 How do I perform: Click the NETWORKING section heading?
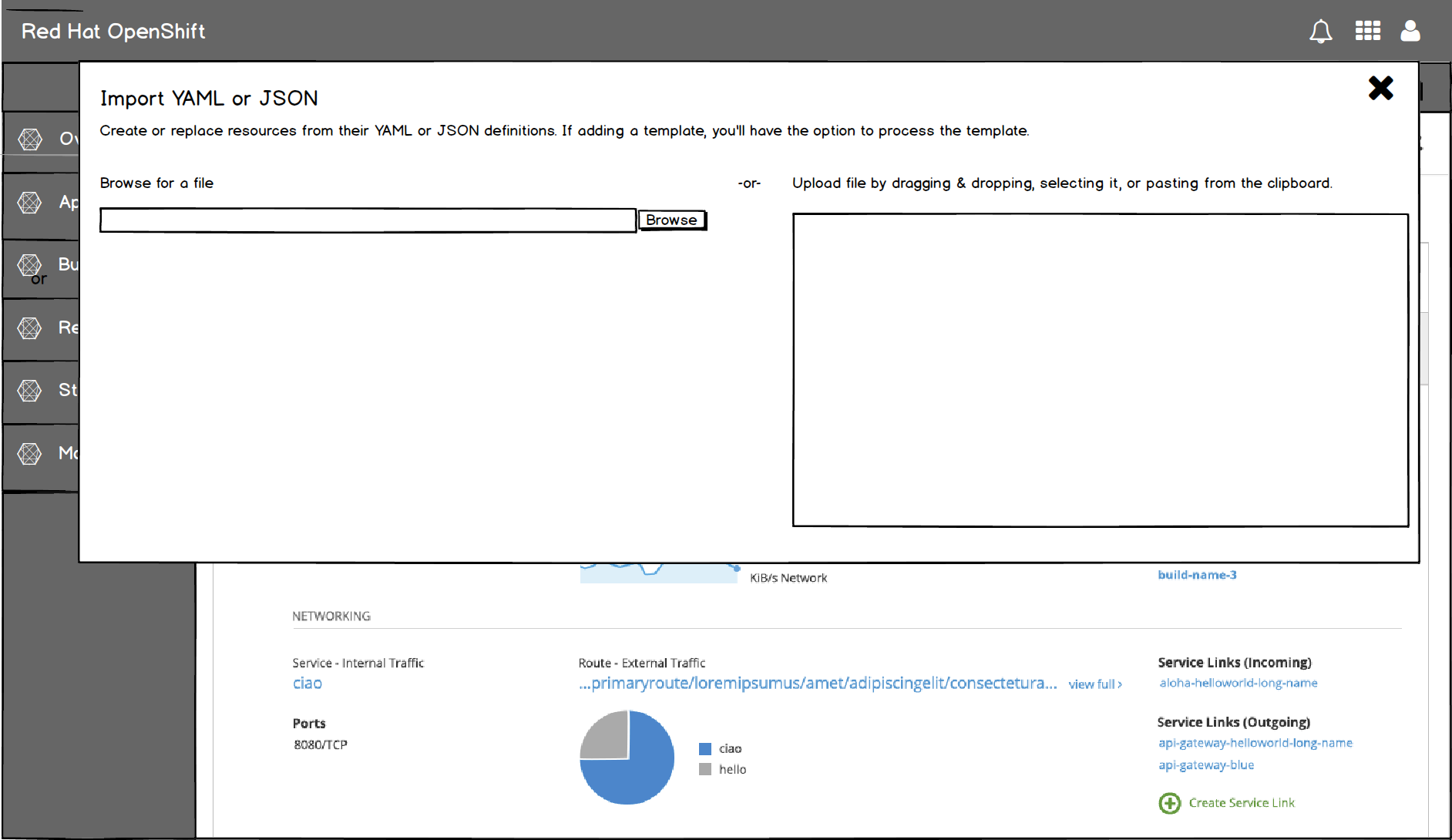click(x=331, y=617)
